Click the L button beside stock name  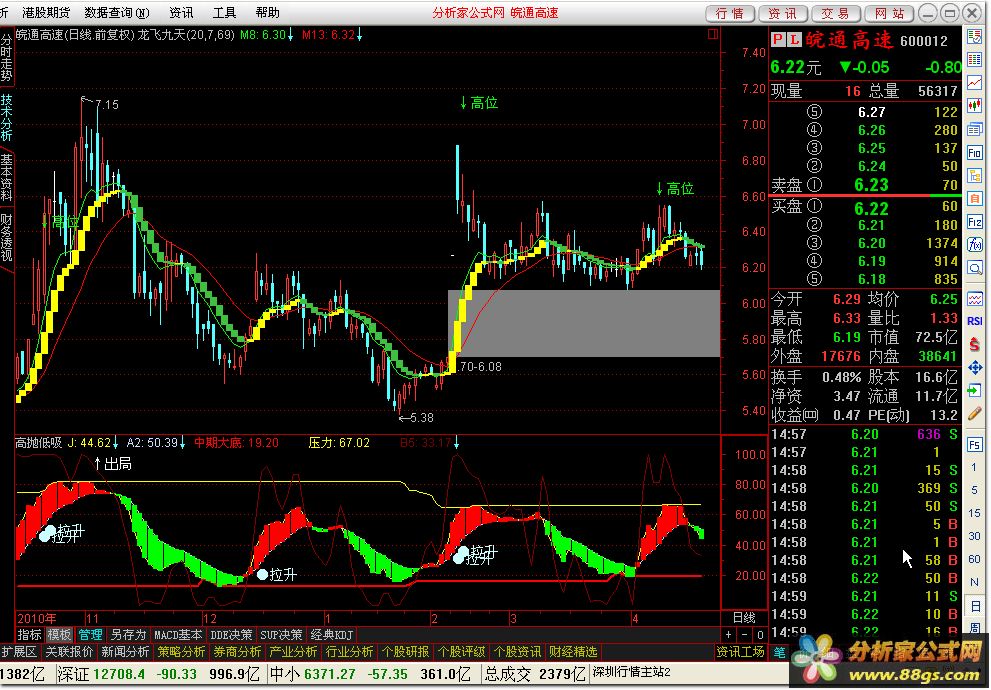pos(793,40)
